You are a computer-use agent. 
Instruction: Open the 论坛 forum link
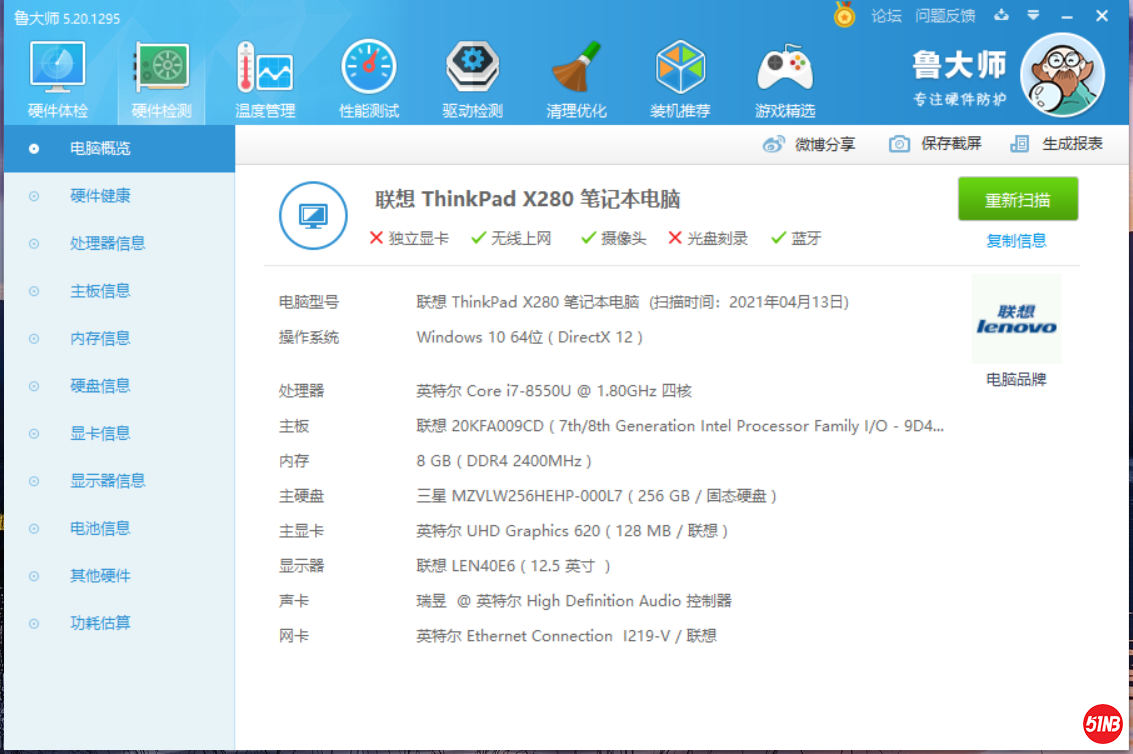[886, 15]
